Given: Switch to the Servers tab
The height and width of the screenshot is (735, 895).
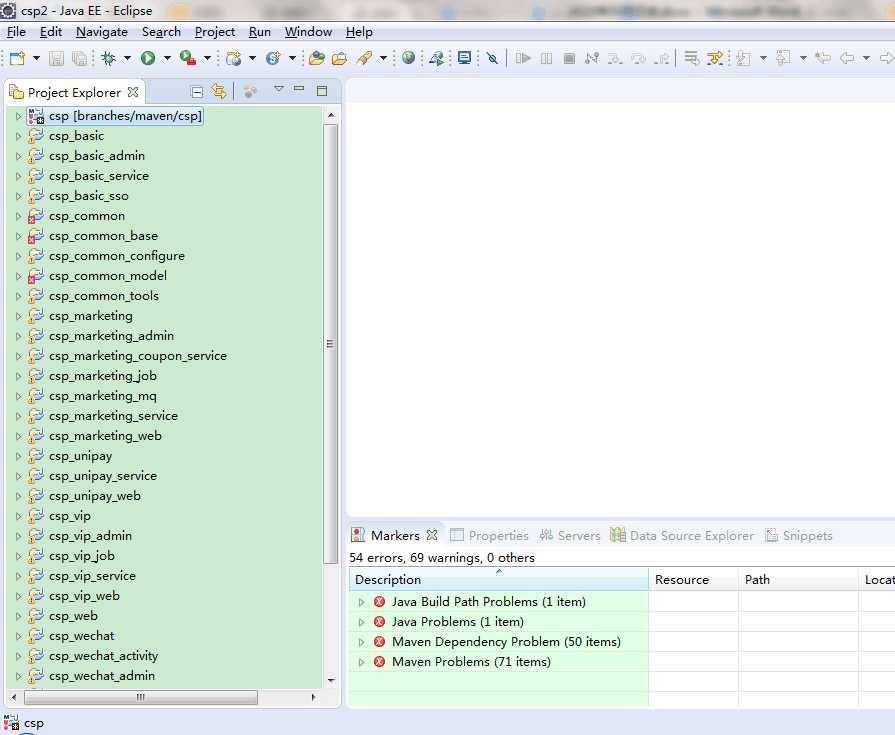Looking at the screenshot, I should [570, 535].
